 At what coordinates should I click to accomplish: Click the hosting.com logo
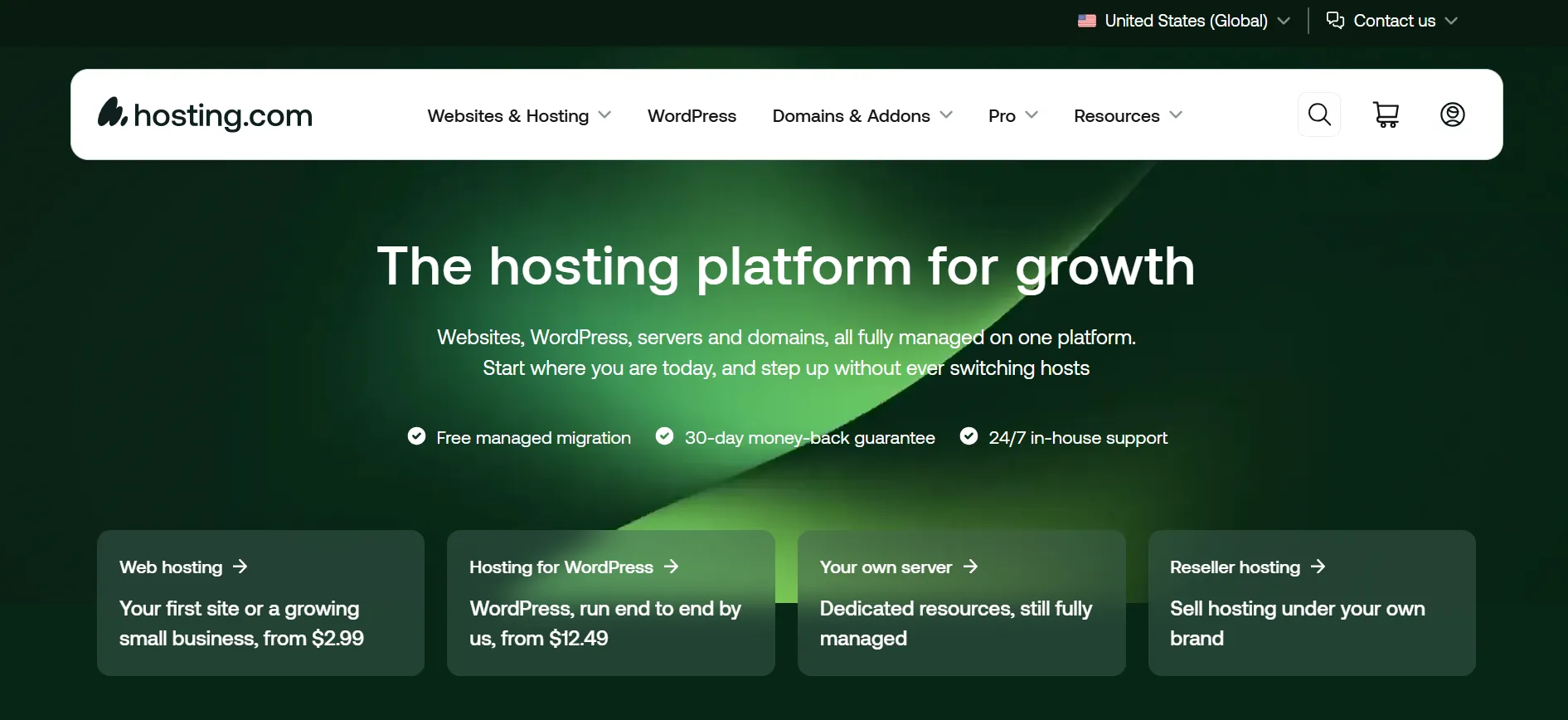coord(205,114)
